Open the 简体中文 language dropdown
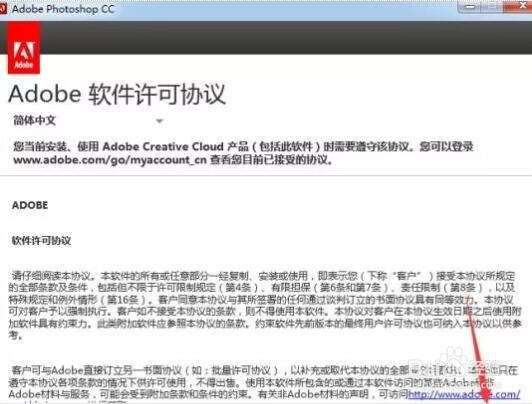This screenshot has width=532, height=404. tap(89, 120)
